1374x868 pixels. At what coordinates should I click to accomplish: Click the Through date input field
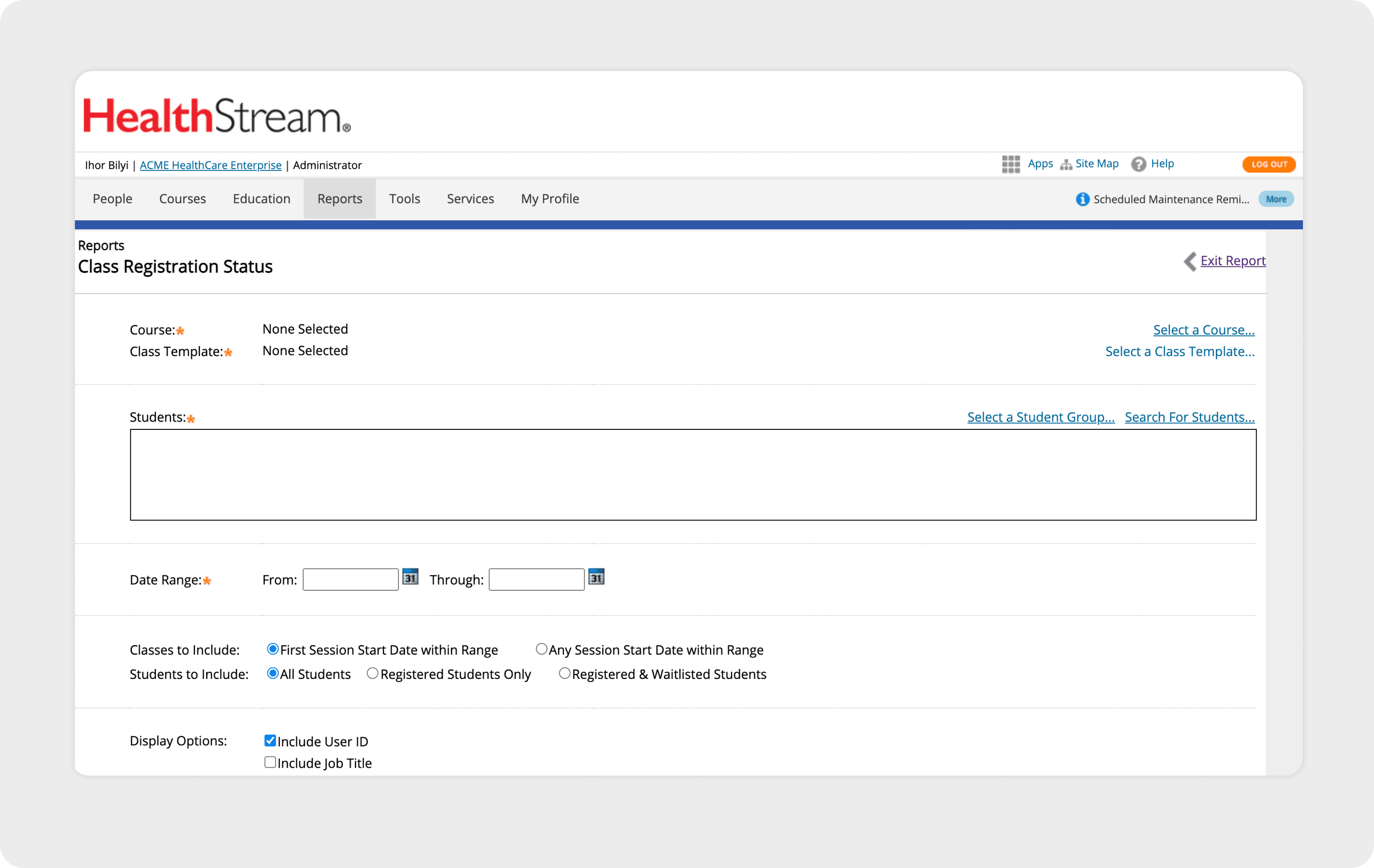[536, 579]
